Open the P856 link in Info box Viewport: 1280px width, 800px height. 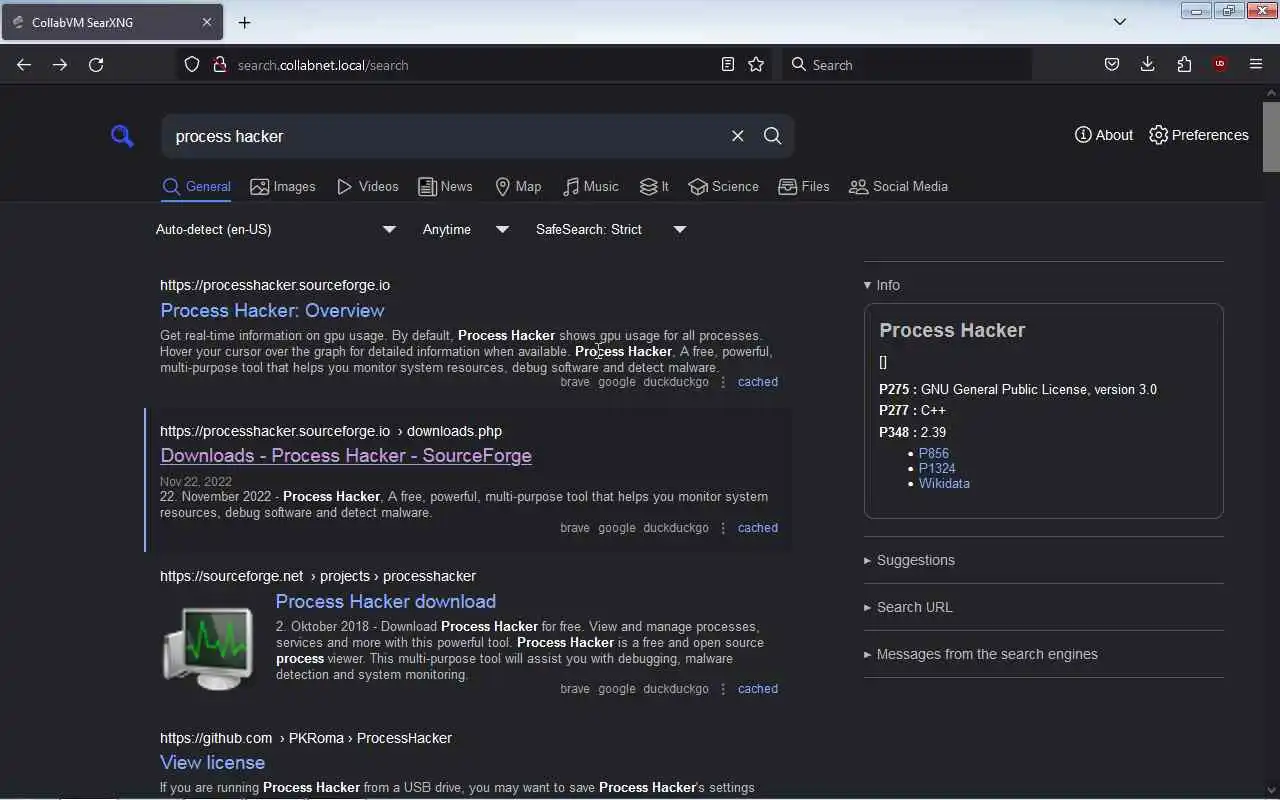[934, 453]
